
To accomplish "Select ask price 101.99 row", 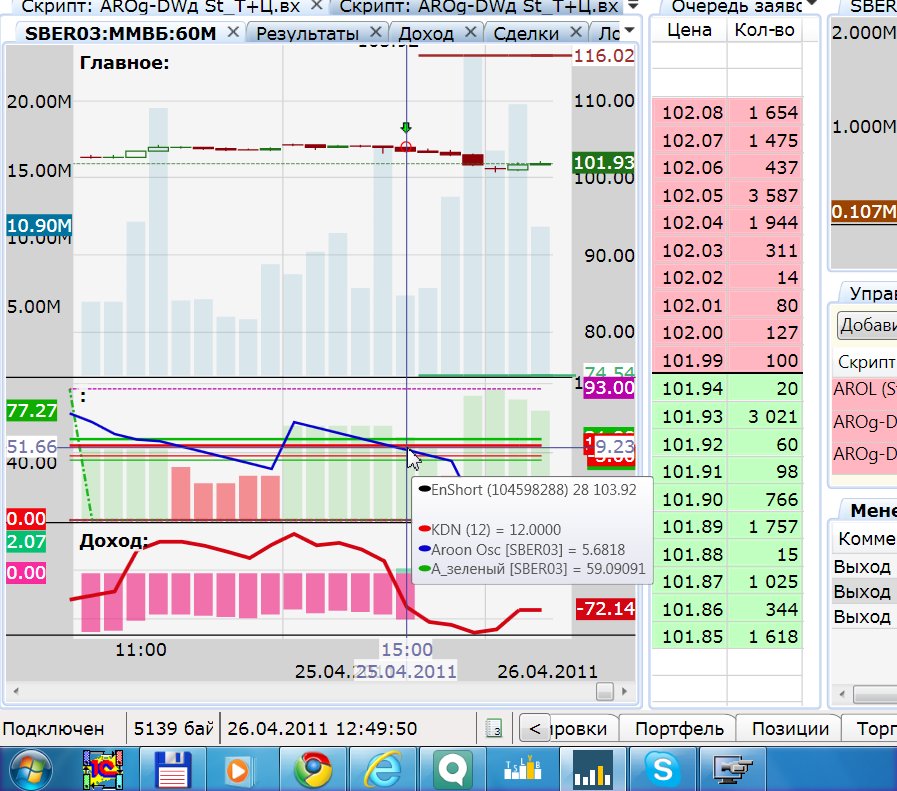I will coord(727,360).
